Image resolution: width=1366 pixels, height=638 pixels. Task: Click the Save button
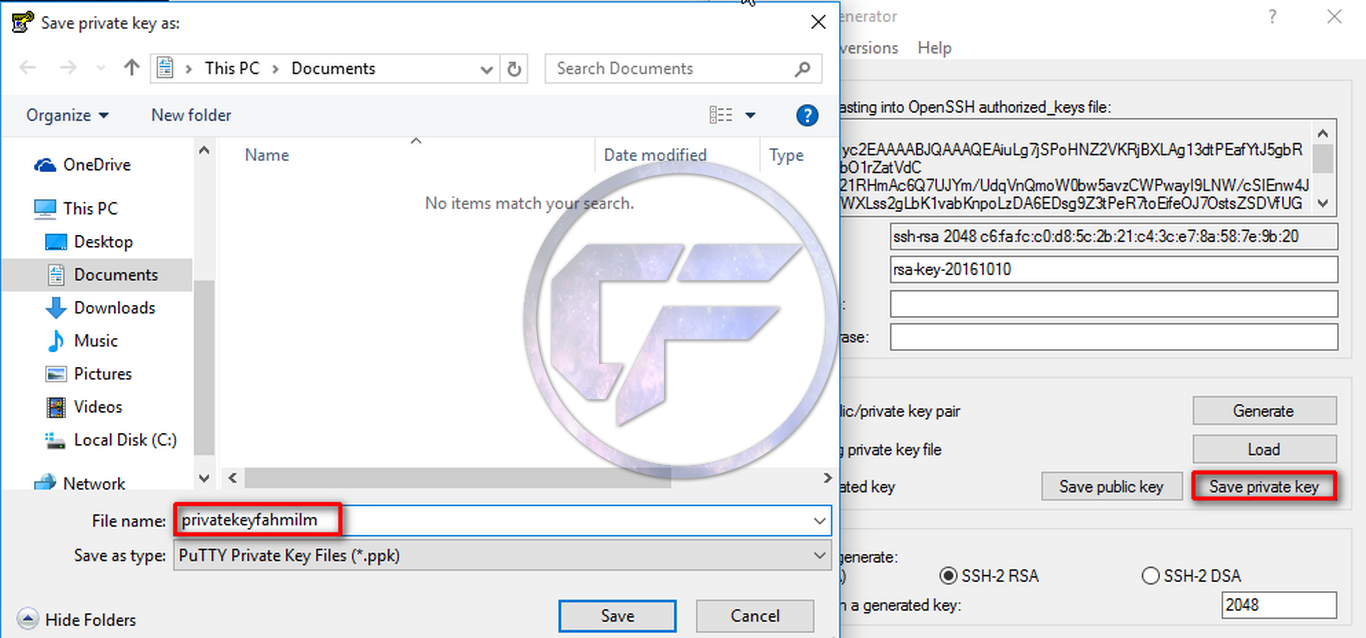(617, 616)
